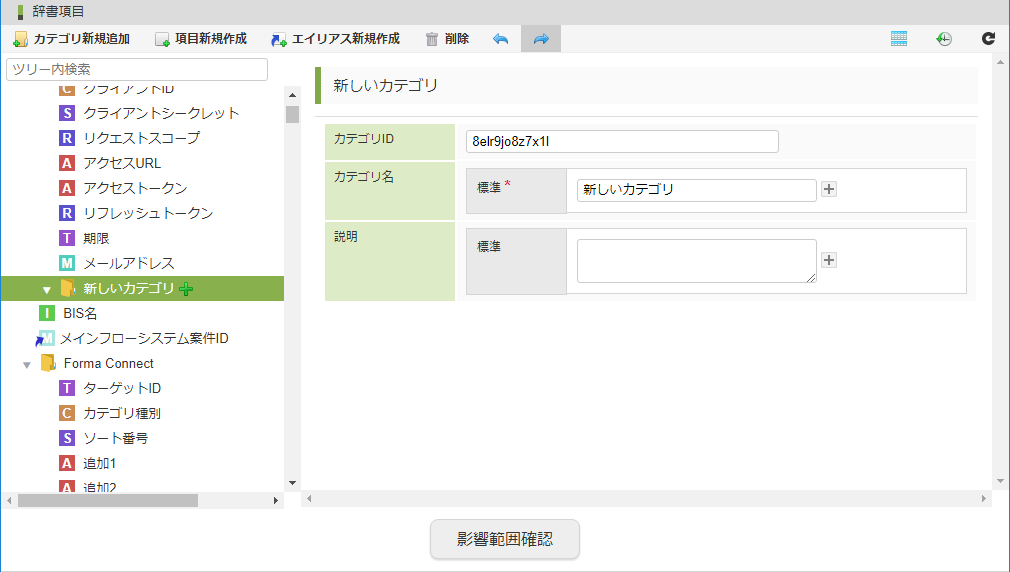This screenshot has width=1010, height=572.
Task: Click the カテゴリID text field
Action: coord(622,141)
